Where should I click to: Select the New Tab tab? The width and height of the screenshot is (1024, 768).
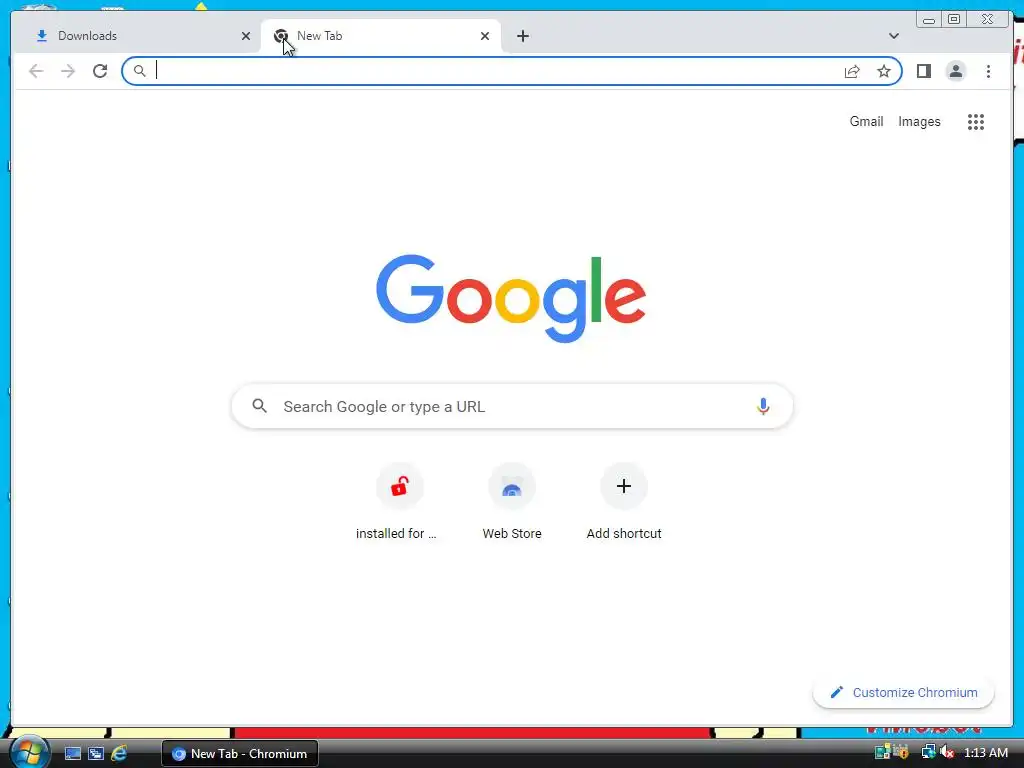click(x=379, y=36)
